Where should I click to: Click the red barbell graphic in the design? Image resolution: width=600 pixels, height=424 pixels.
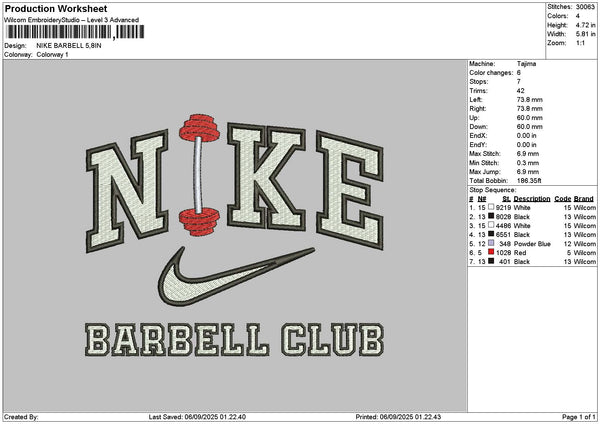pyautogui.click(x=199, y=174)
